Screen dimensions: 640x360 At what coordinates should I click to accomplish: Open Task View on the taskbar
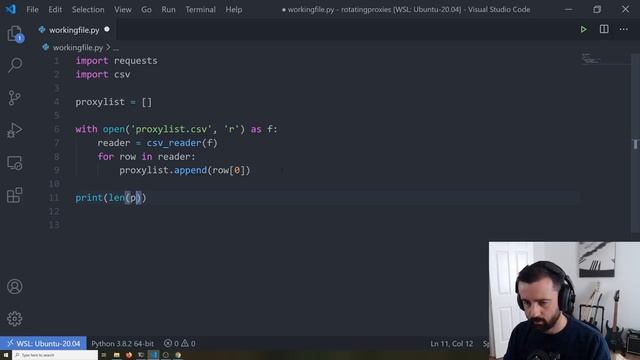click(104, 356)
